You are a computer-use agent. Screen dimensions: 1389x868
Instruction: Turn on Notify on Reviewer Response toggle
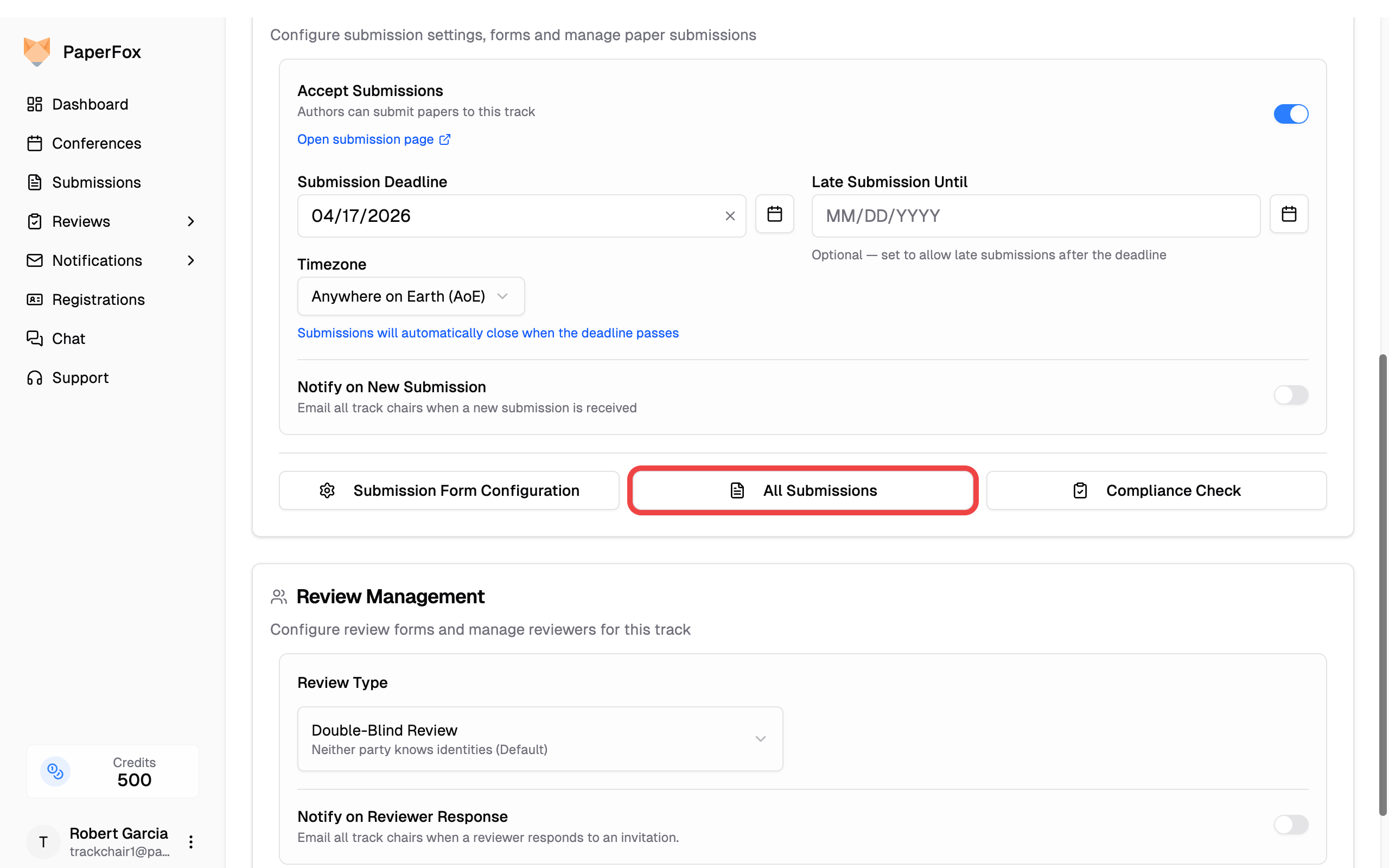point(1290,825)
